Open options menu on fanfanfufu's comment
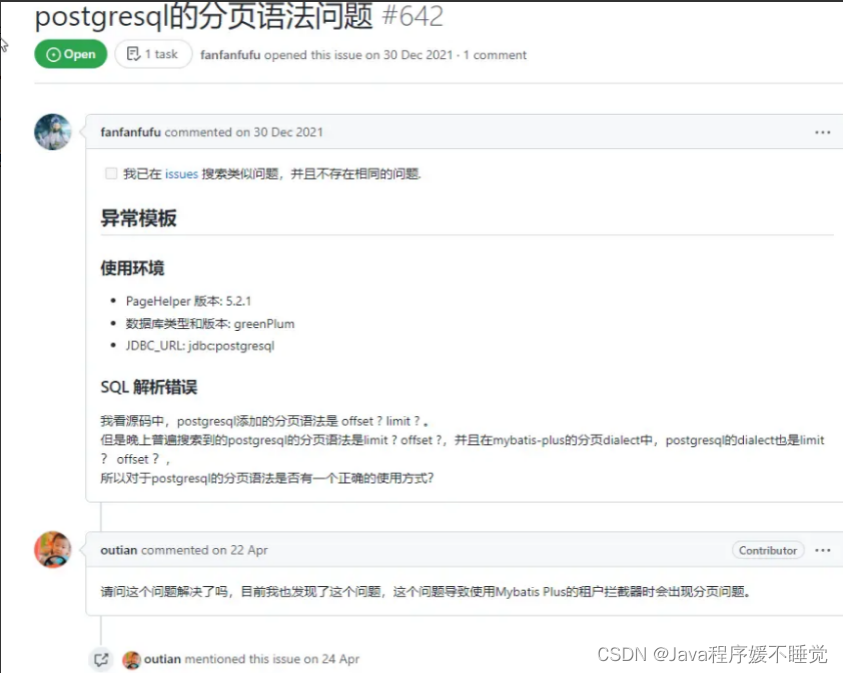The width and height of the screenshot is (843, 673). coord(823,132)
